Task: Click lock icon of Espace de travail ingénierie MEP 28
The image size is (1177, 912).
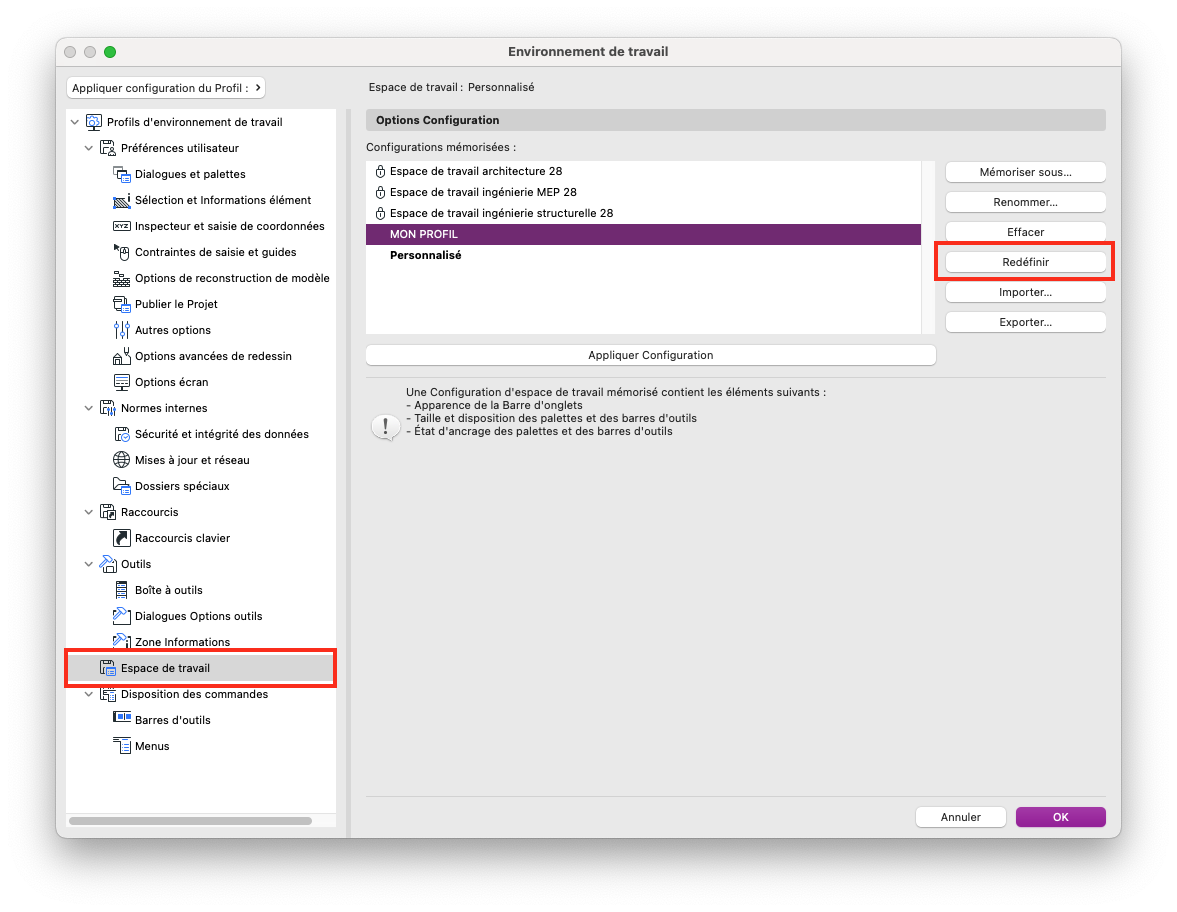Action: 381,192
